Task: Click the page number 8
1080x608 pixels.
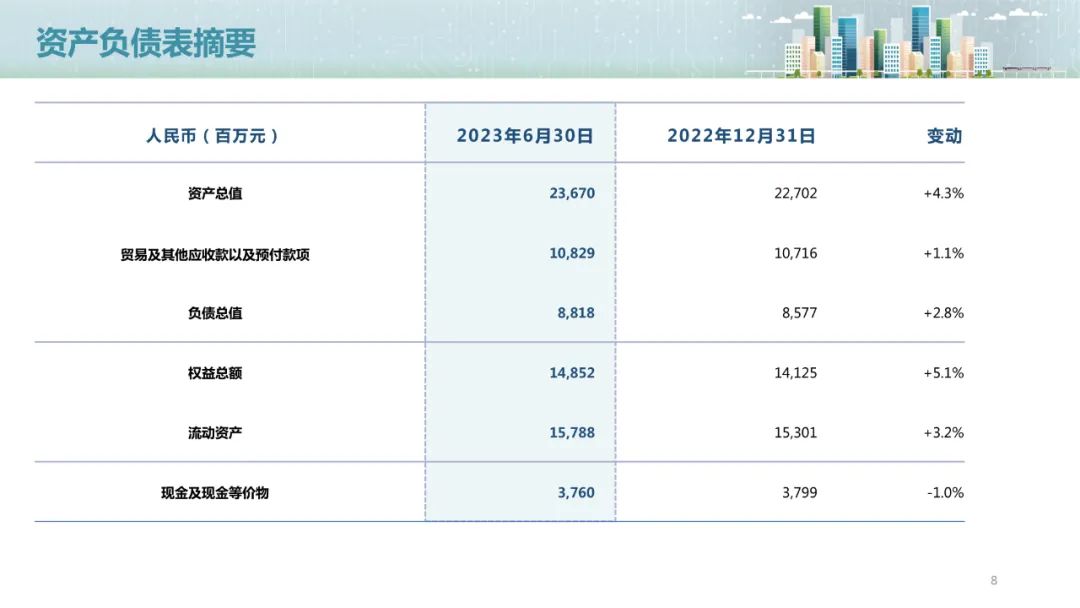Action: coord(994,580)
